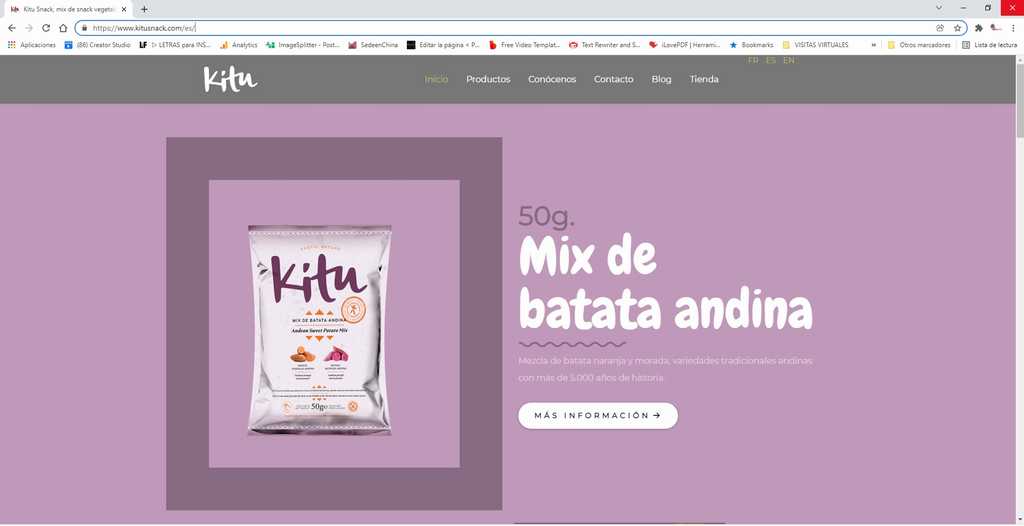This screenshot has height=526, width=1024.
Task: Open a new tab with the plus button
Action: click(144, 9)
